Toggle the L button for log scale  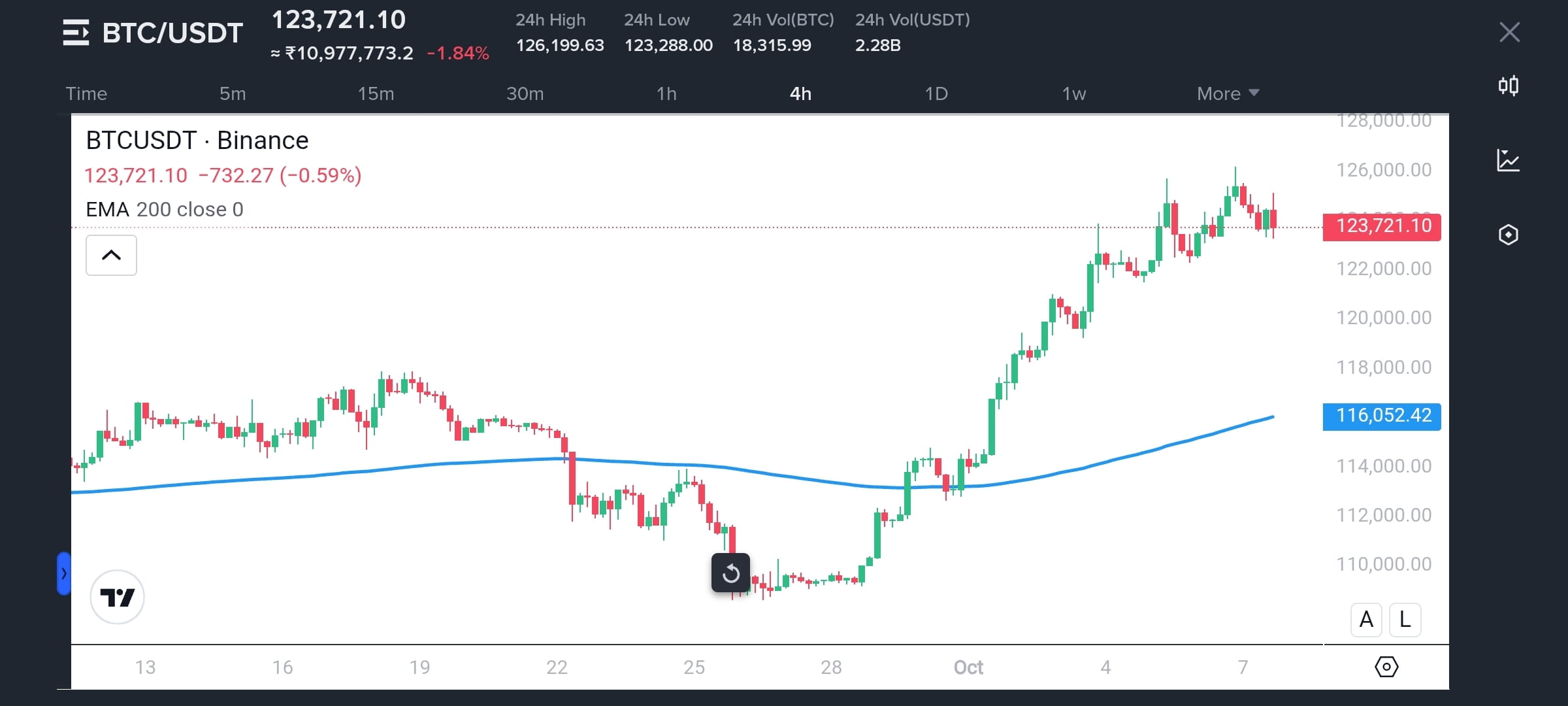pyautogui.click(x=1405, y=619)
